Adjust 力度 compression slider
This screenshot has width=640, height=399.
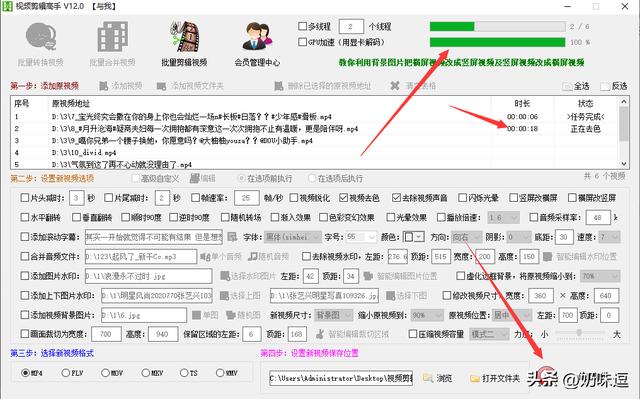pos(579,333)
